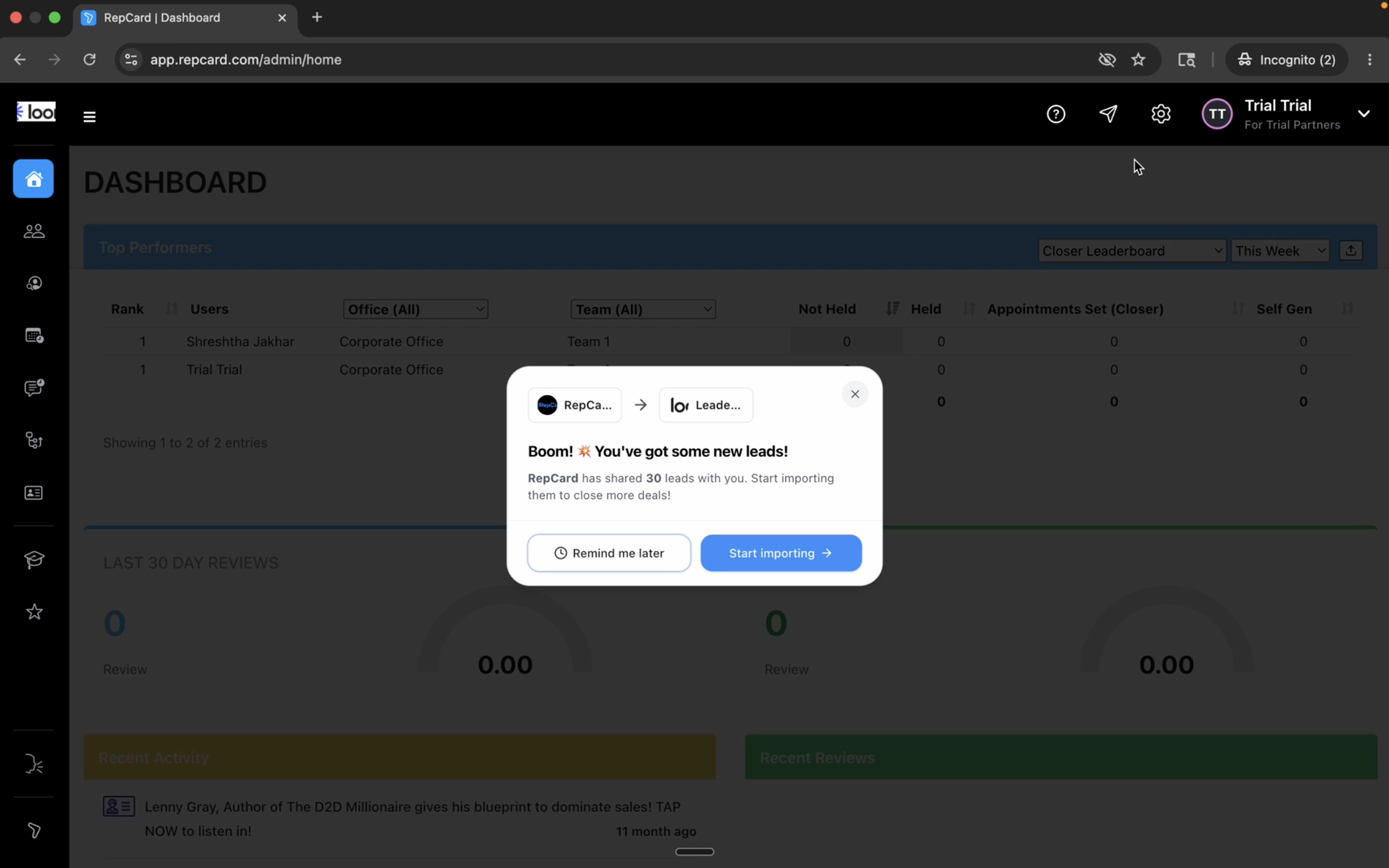This screenshot has width=1389, height=868.
Task: Click the Recent Activity panel heading
Action: pyautogui.click(x=154, y=758)
